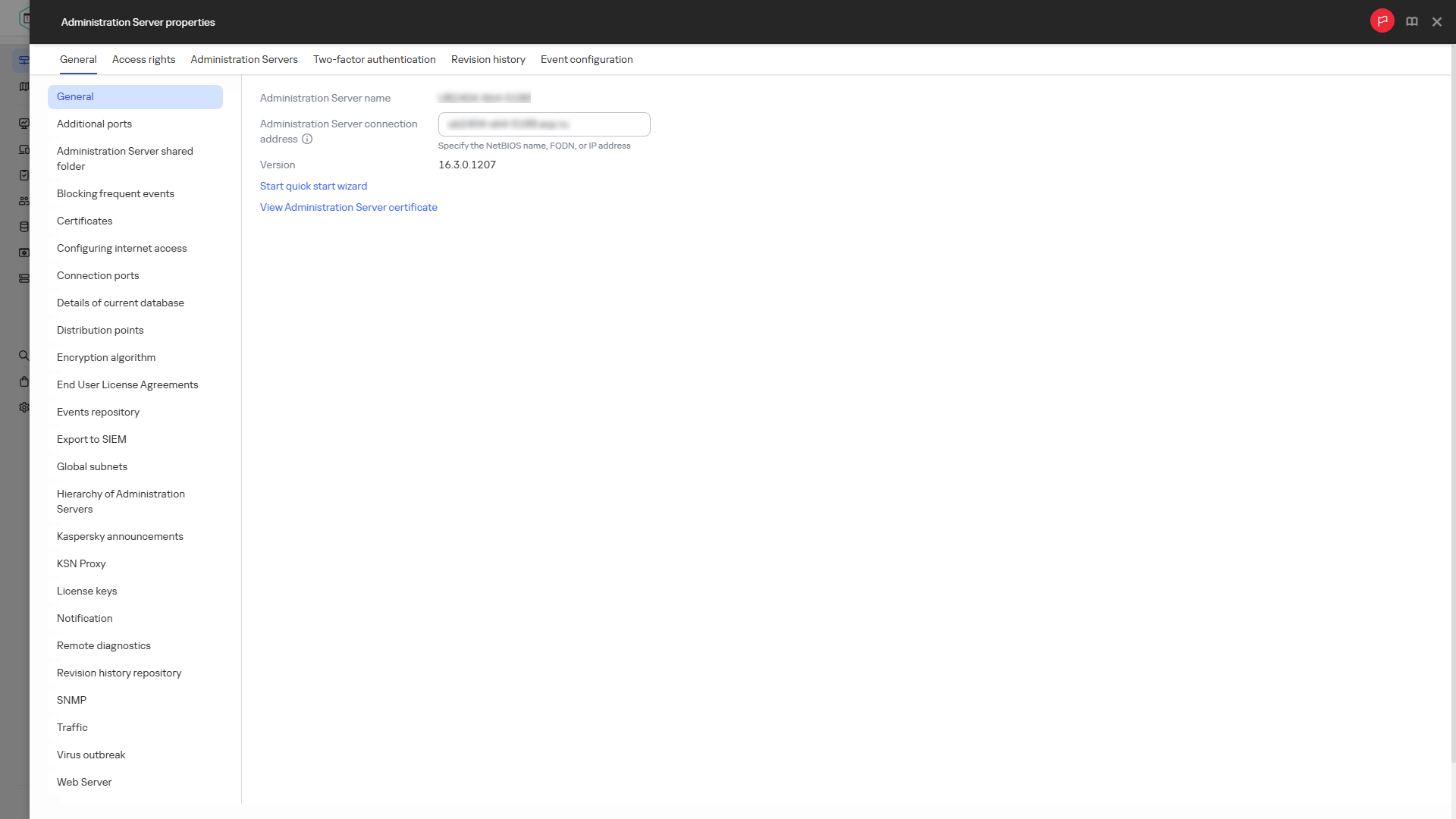This screenshot has height=819, width=1456.
Task: Open Administration Server shared folder section
Action: pyautogui.click(x=135, y=159)
